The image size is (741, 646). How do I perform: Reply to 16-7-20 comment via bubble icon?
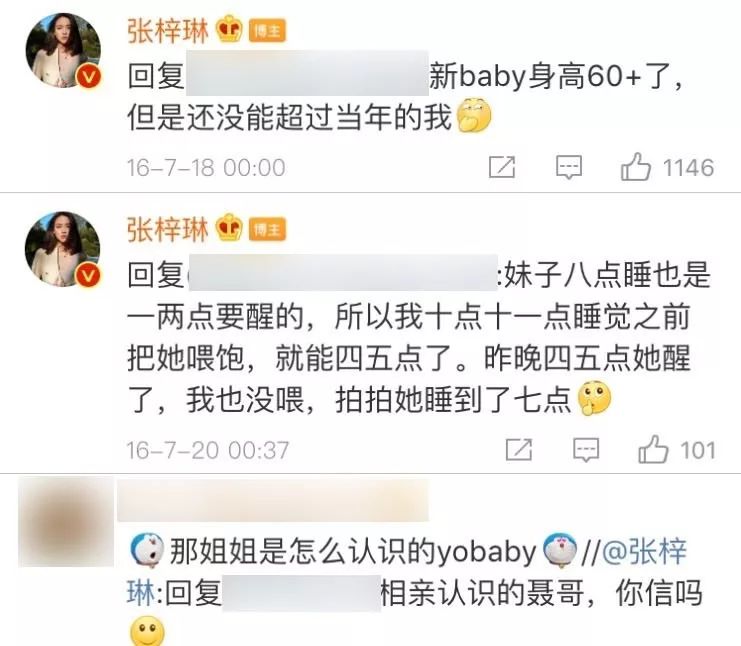click(586, 450)
